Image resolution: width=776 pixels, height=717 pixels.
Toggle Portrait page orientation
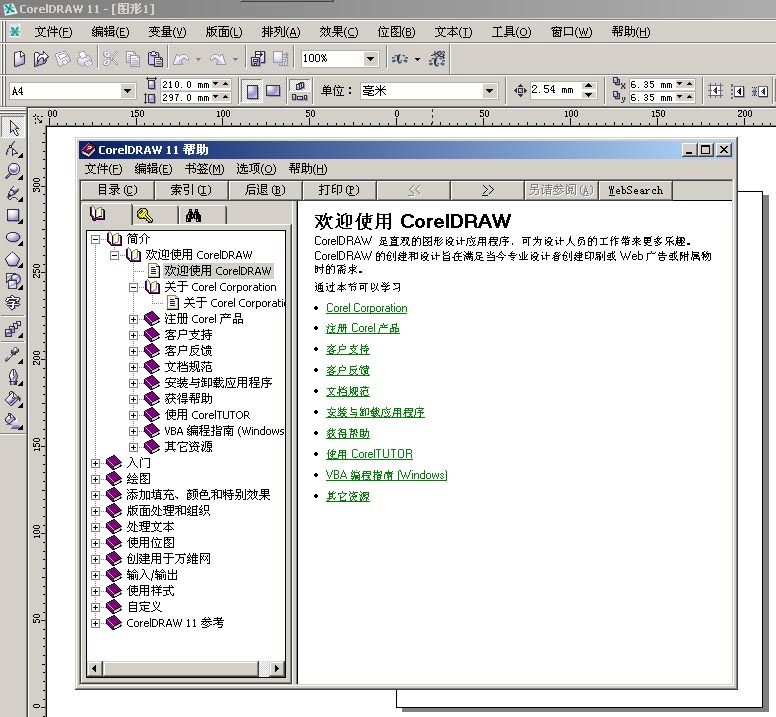coord(253,91)
